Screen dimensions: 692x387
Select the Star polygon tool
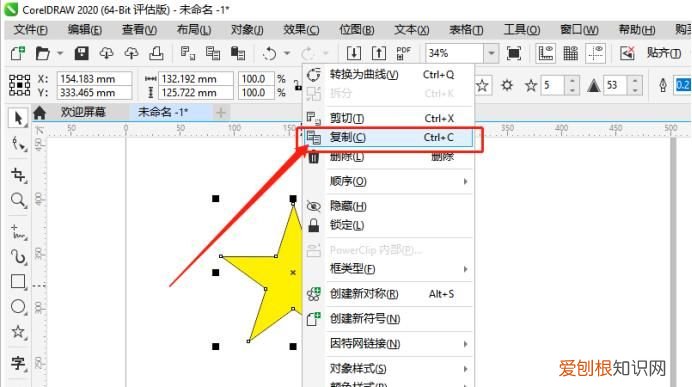pyautogui.click(x=19, y=331)
